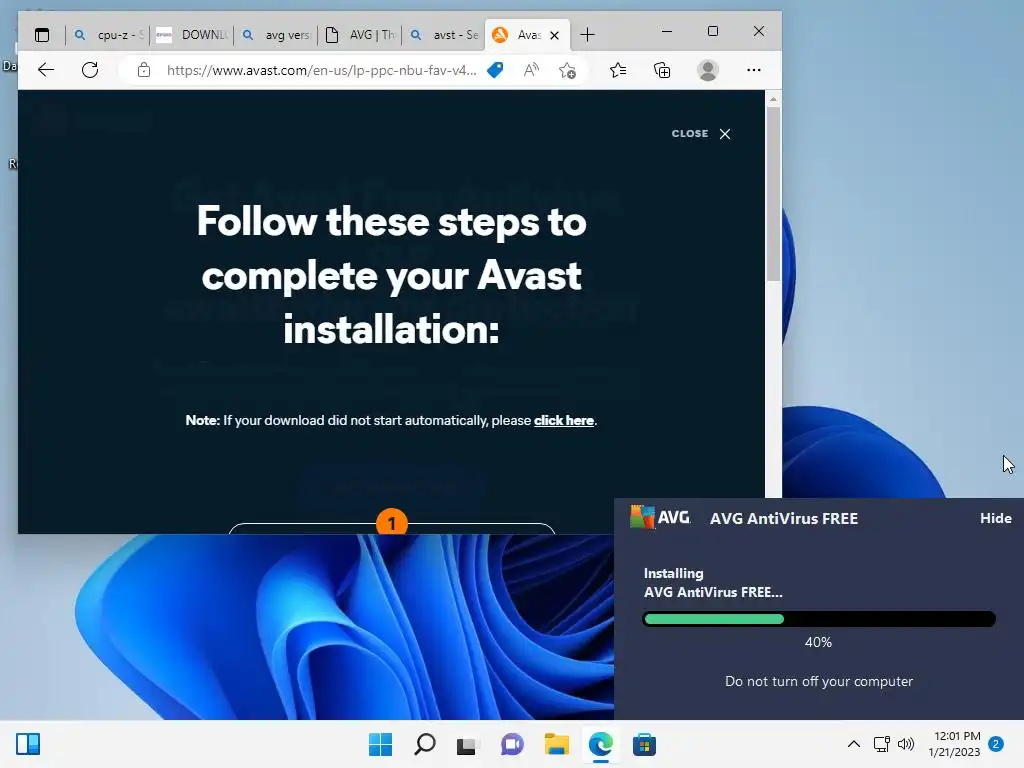
Task: Open the volume tray icon
Action: click(906, 744)
